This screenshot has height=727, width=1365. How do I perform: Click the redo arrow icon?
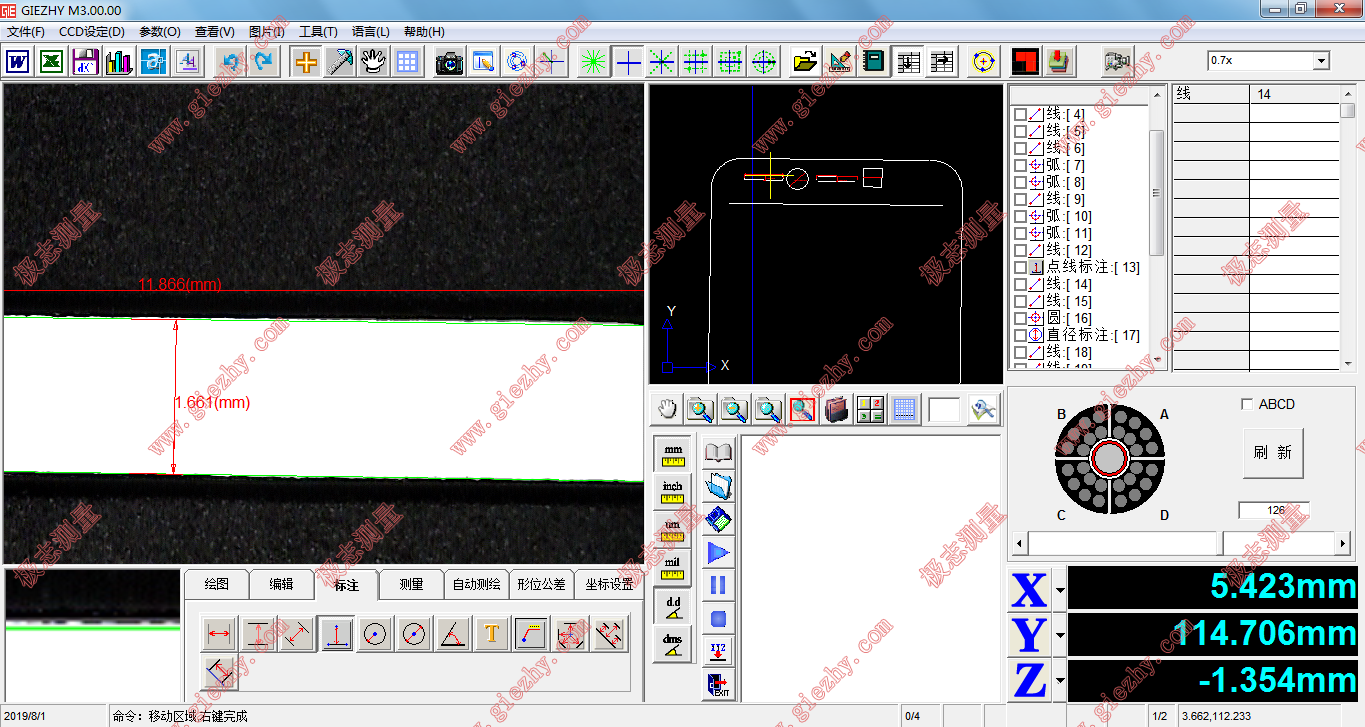tap(263, 62)
